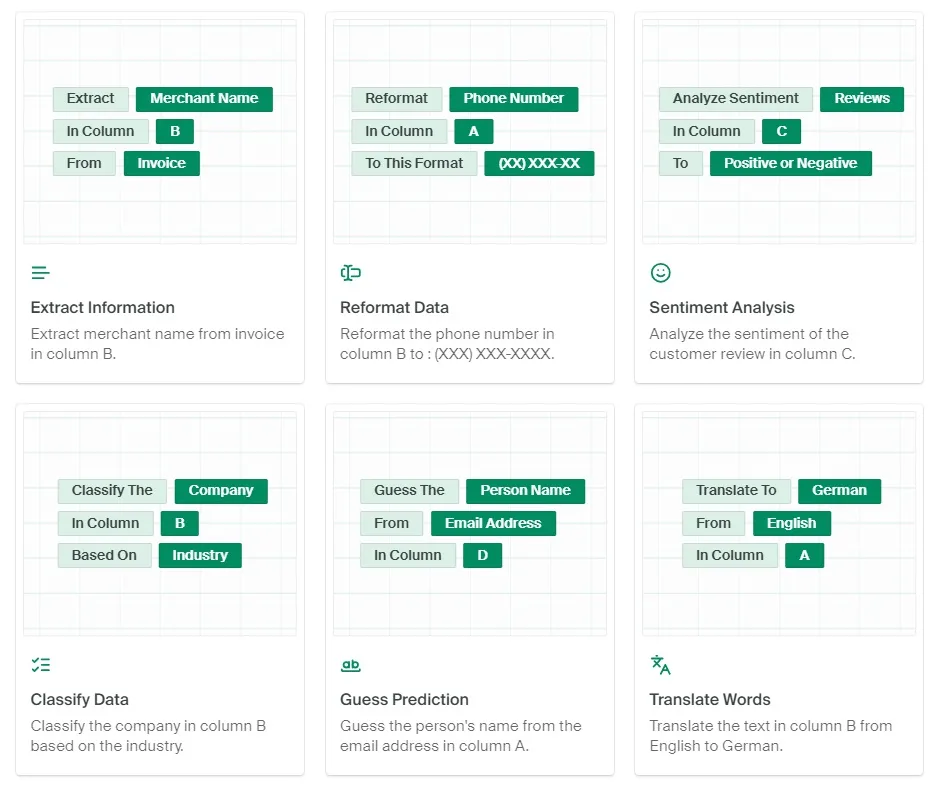Image resolution: width=946 pixels, height=793 pixels.
Task: Click the Industry green tag
Action: tap(200, 555)
